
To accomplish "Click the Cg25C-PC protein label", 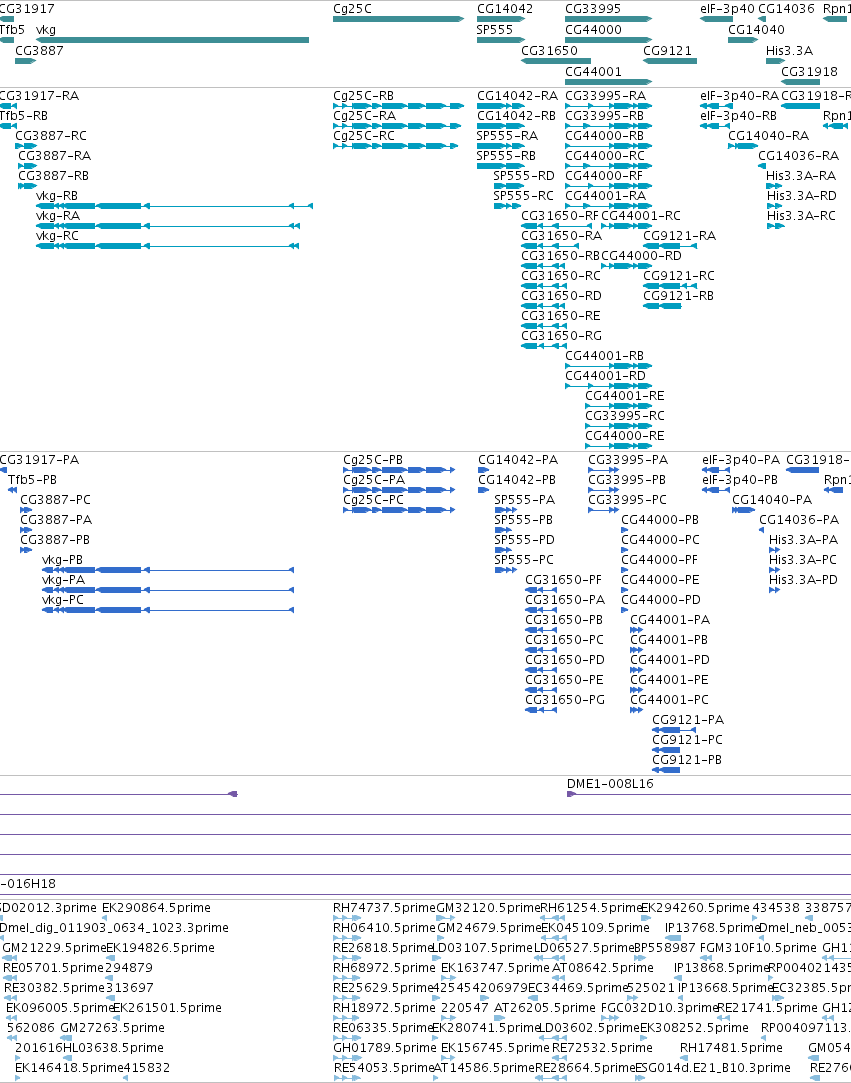I will click(x=374, y=499).
